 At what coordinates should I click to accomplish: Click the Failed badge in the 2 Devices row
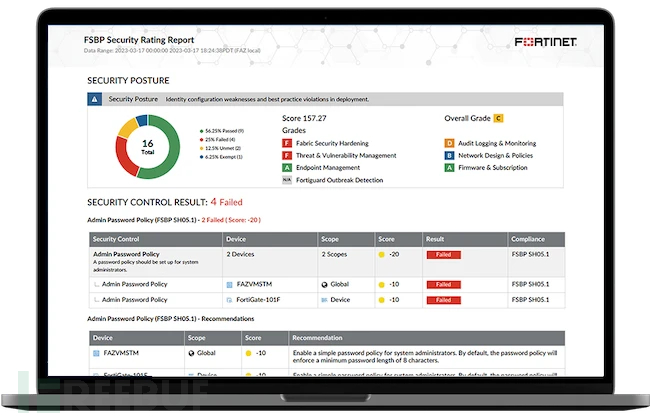coord(443,256)
